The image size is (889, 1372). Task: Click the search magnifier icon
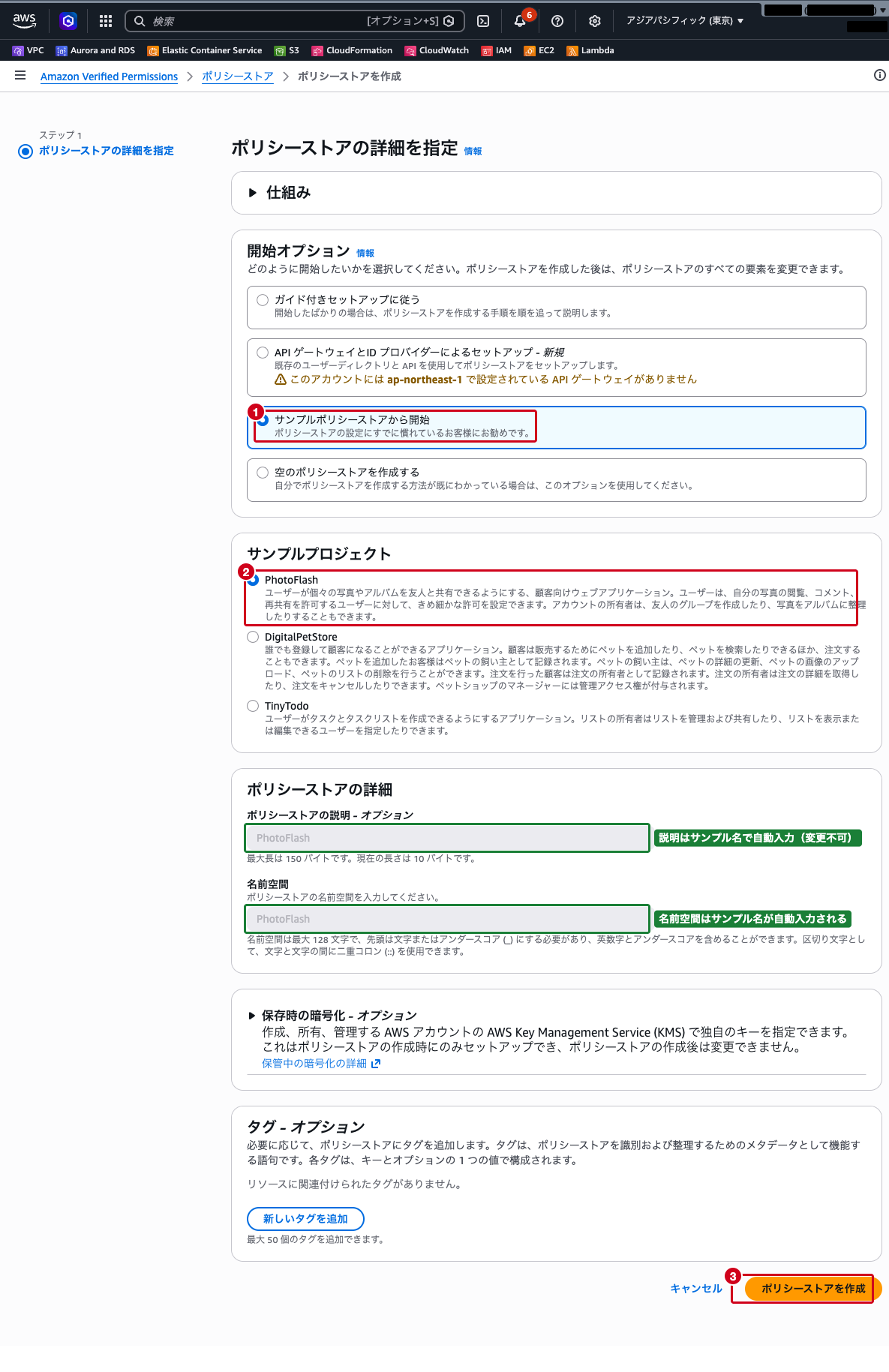click(x=140, y=21)
